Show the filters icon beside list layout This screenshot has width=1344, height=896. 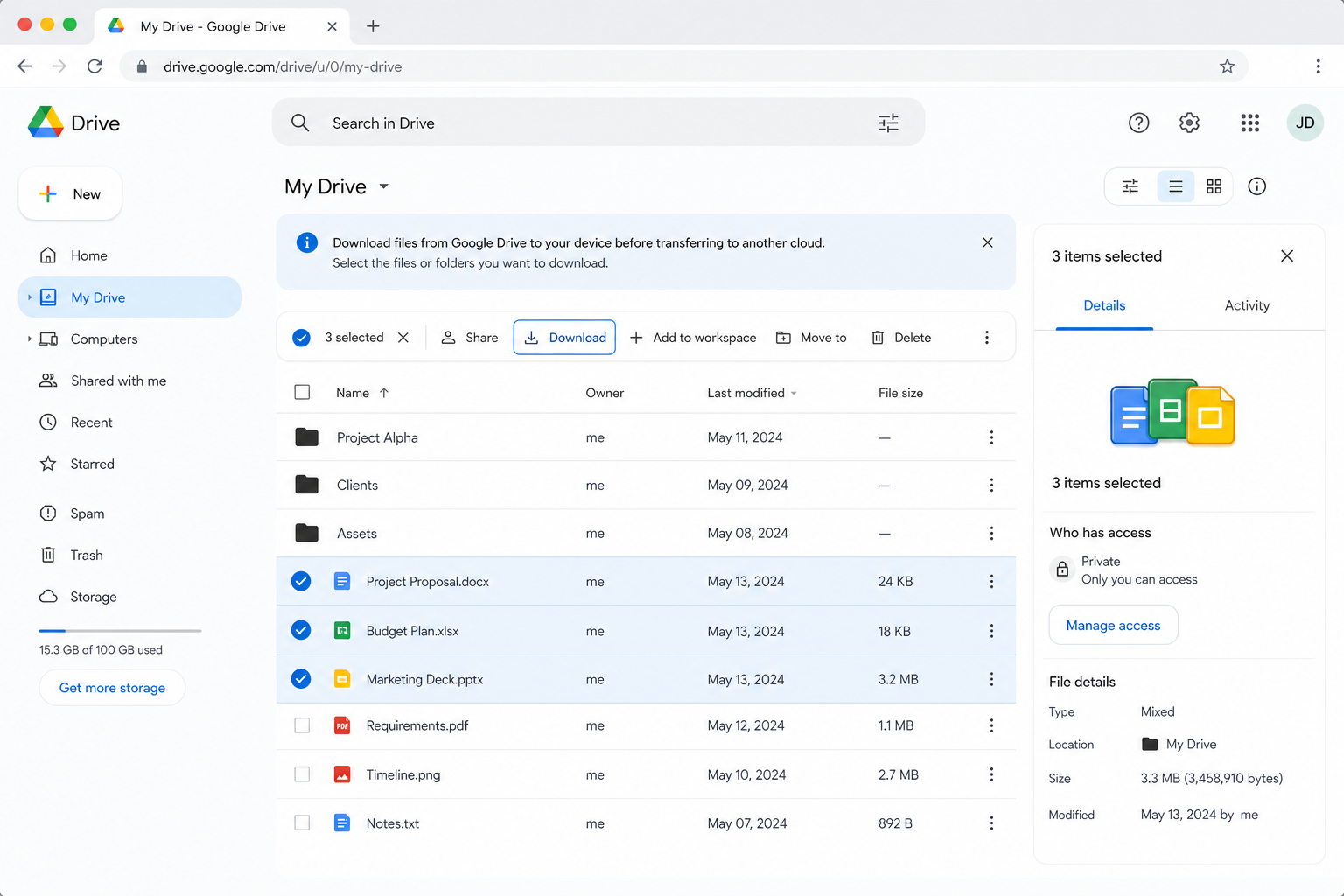[1130, 186]
